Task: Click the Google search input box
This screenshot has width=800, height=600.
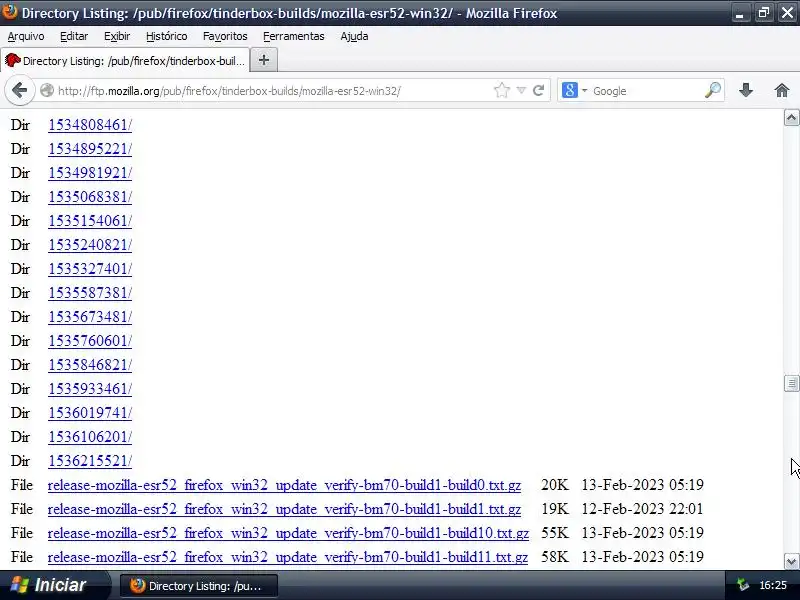Action: coord(646,91)
